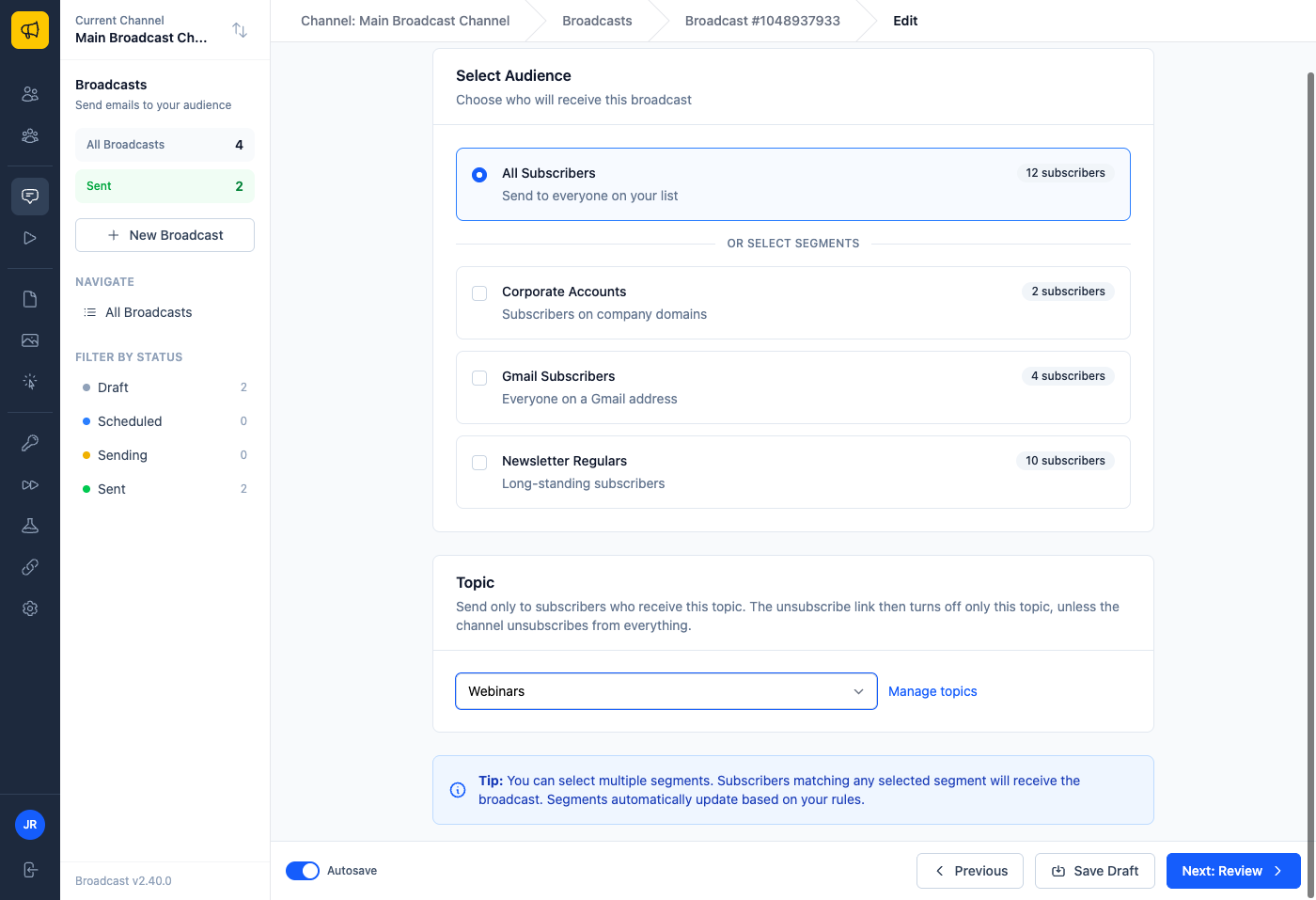
Task: Check the Newsletter Regulars segment checkbox
Action: (479, 463)
